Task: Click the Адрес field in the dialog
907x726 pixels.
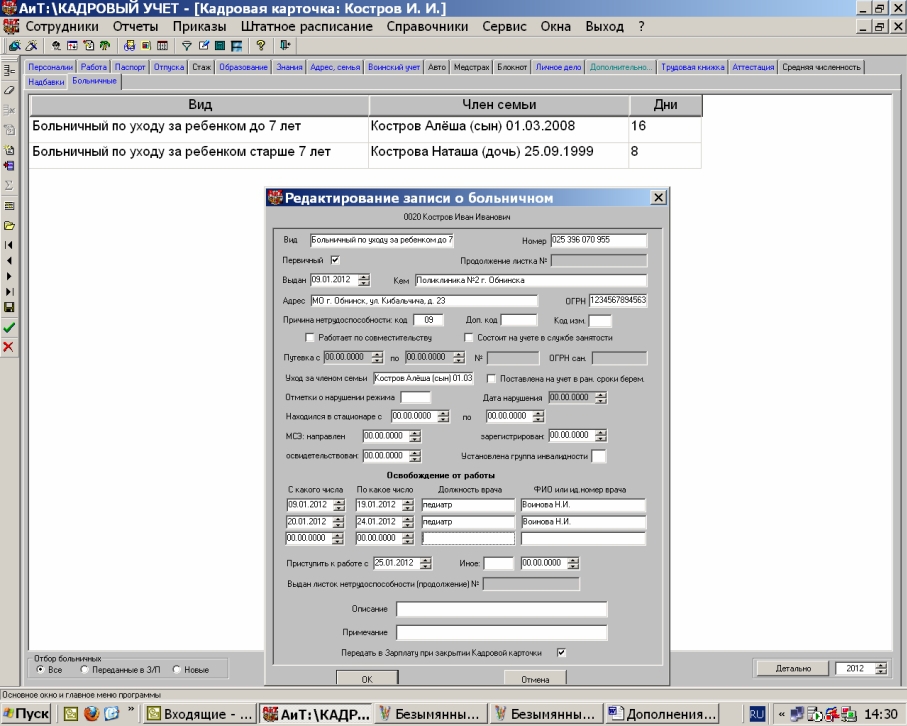Action: 424,301
